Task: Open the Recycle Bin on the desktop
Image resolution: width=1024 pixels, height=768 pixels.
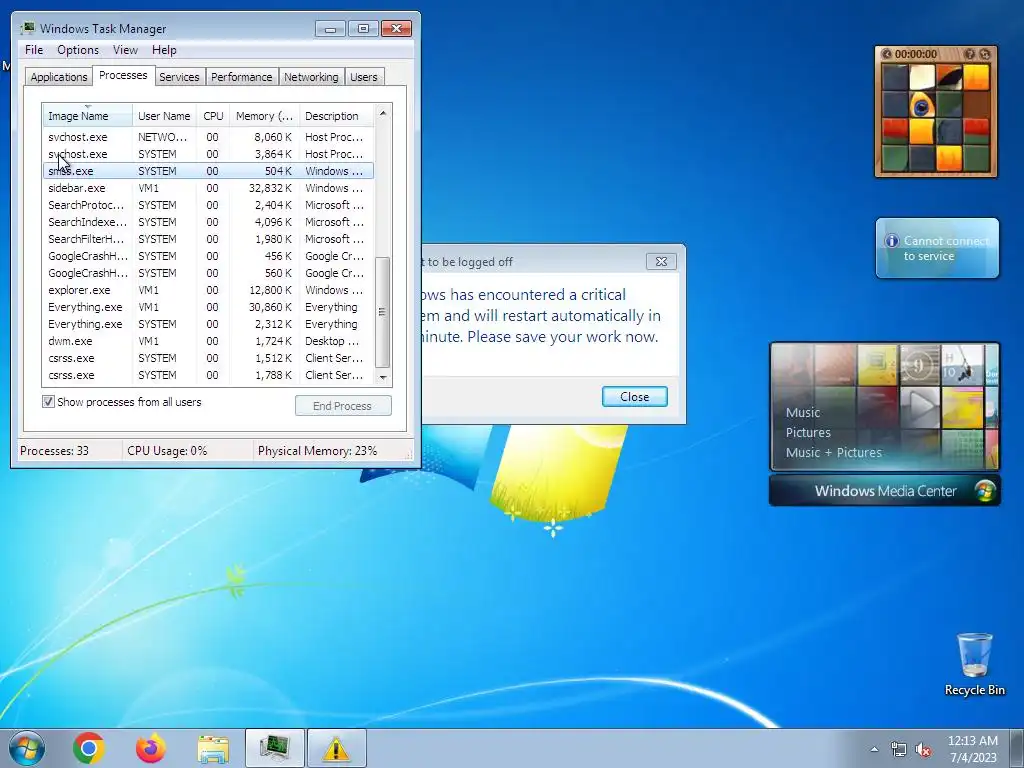Action: (x=974, y=664)
